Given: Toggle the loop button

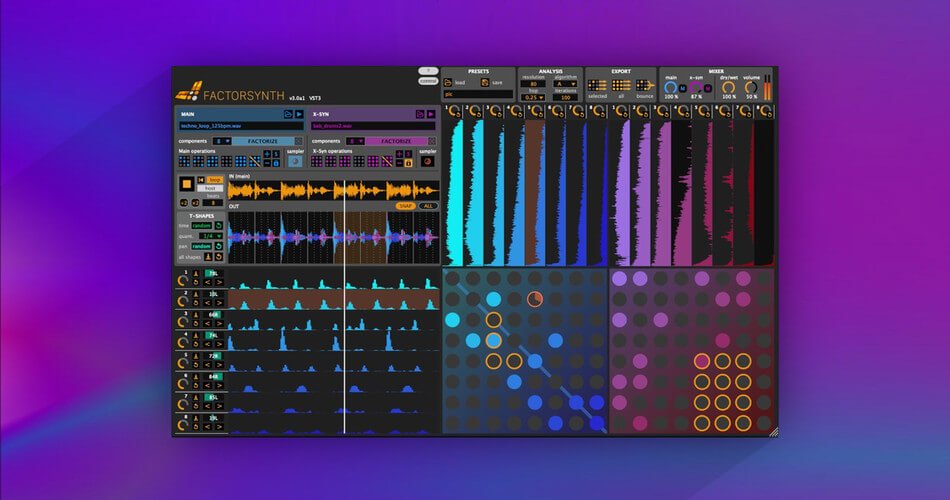Looking at the screenshot, I should pyautogui.click(x=215, y=180).
